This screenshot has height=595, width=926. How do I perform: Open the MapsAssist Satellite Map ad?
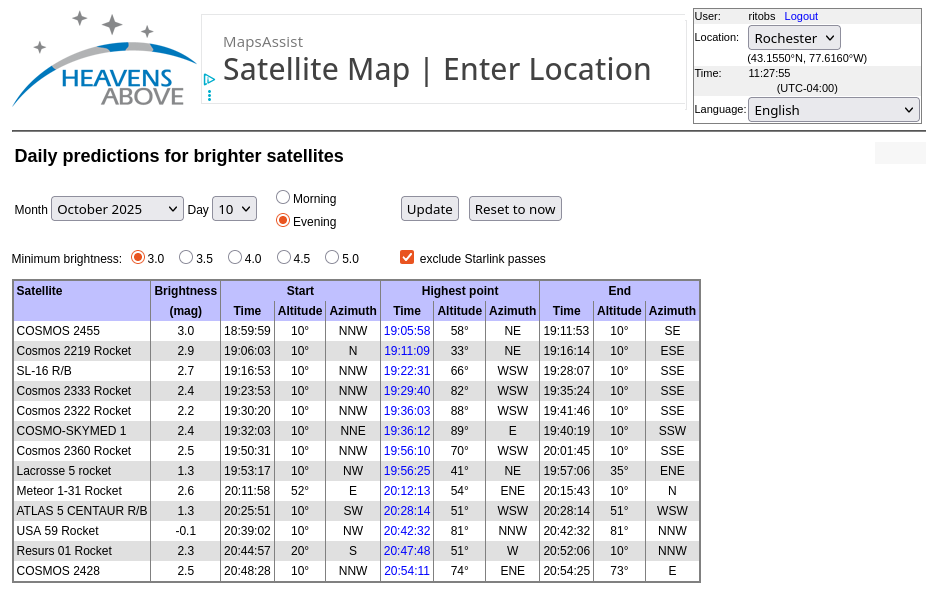click(436, 69)
